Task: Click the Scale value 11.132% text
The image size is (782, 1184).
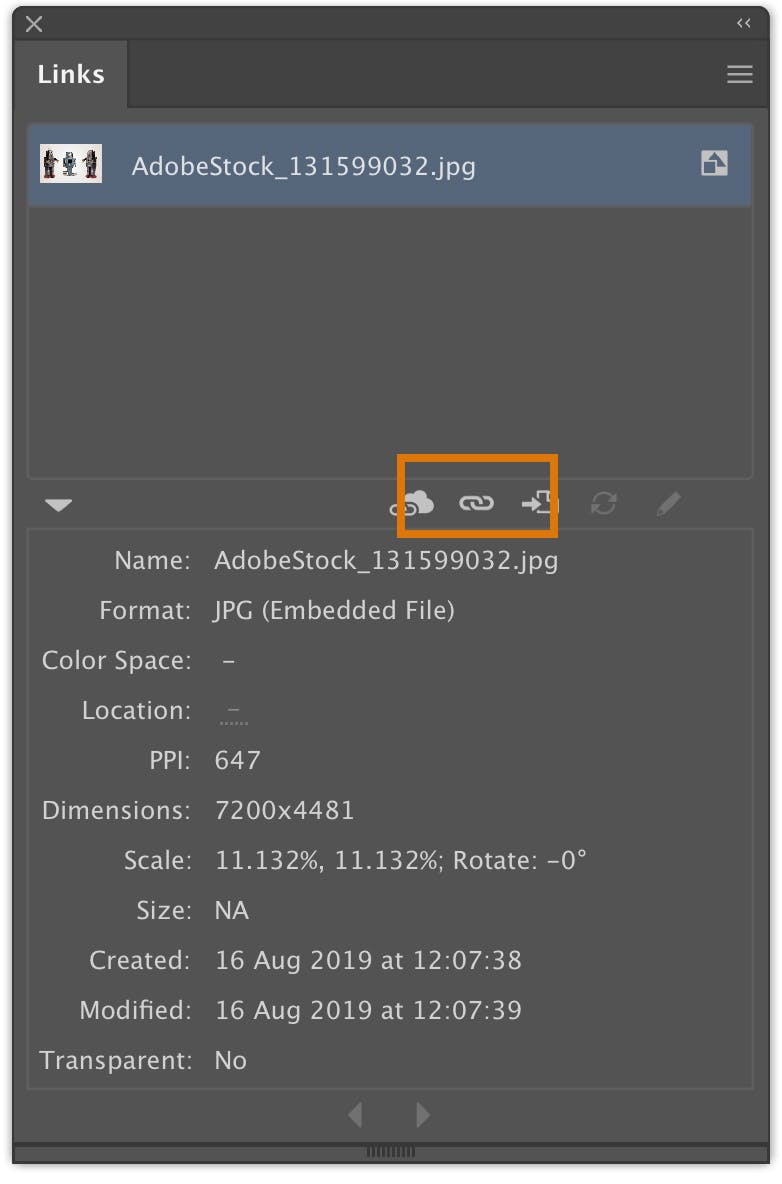Action: tap(270, 860)
